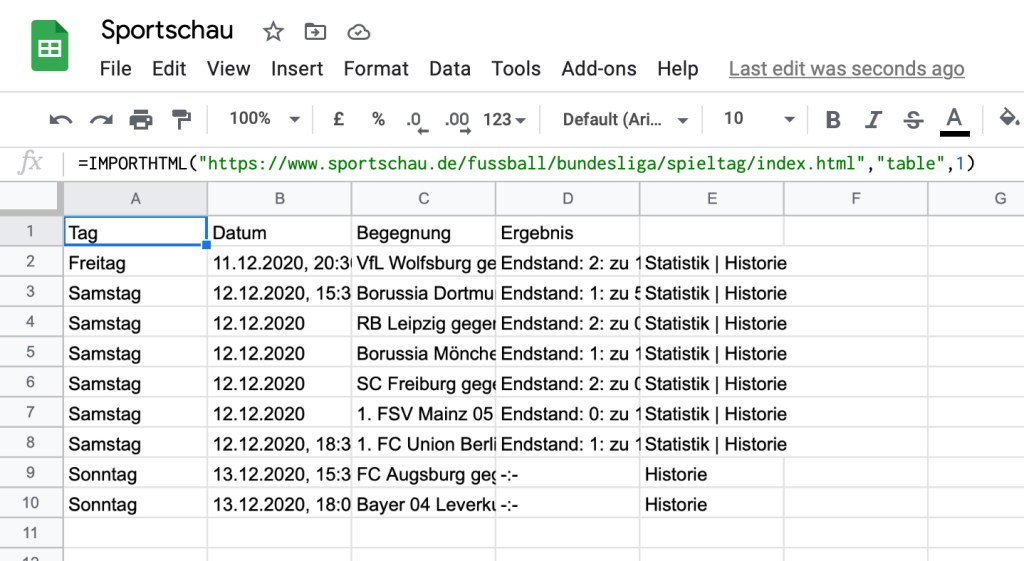The image size is (1024, 561).
Task: Select column D header
Action: point(568,199)
